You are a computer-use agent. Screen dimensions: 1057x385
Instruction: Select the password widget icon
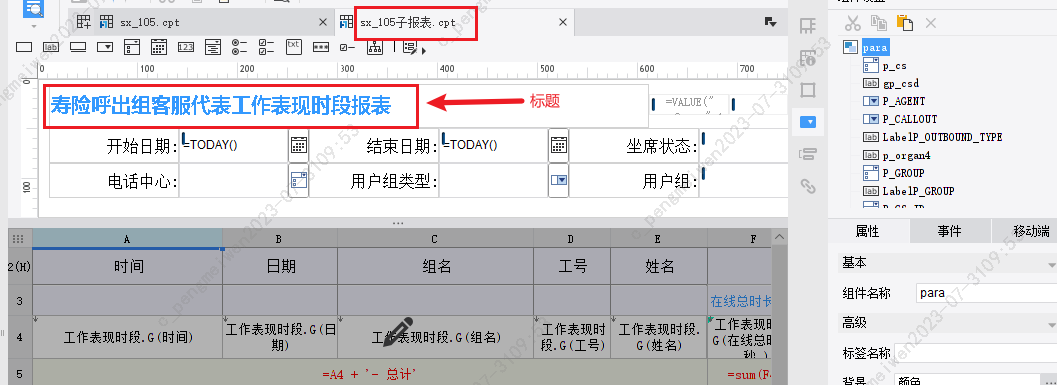[320, 47]
